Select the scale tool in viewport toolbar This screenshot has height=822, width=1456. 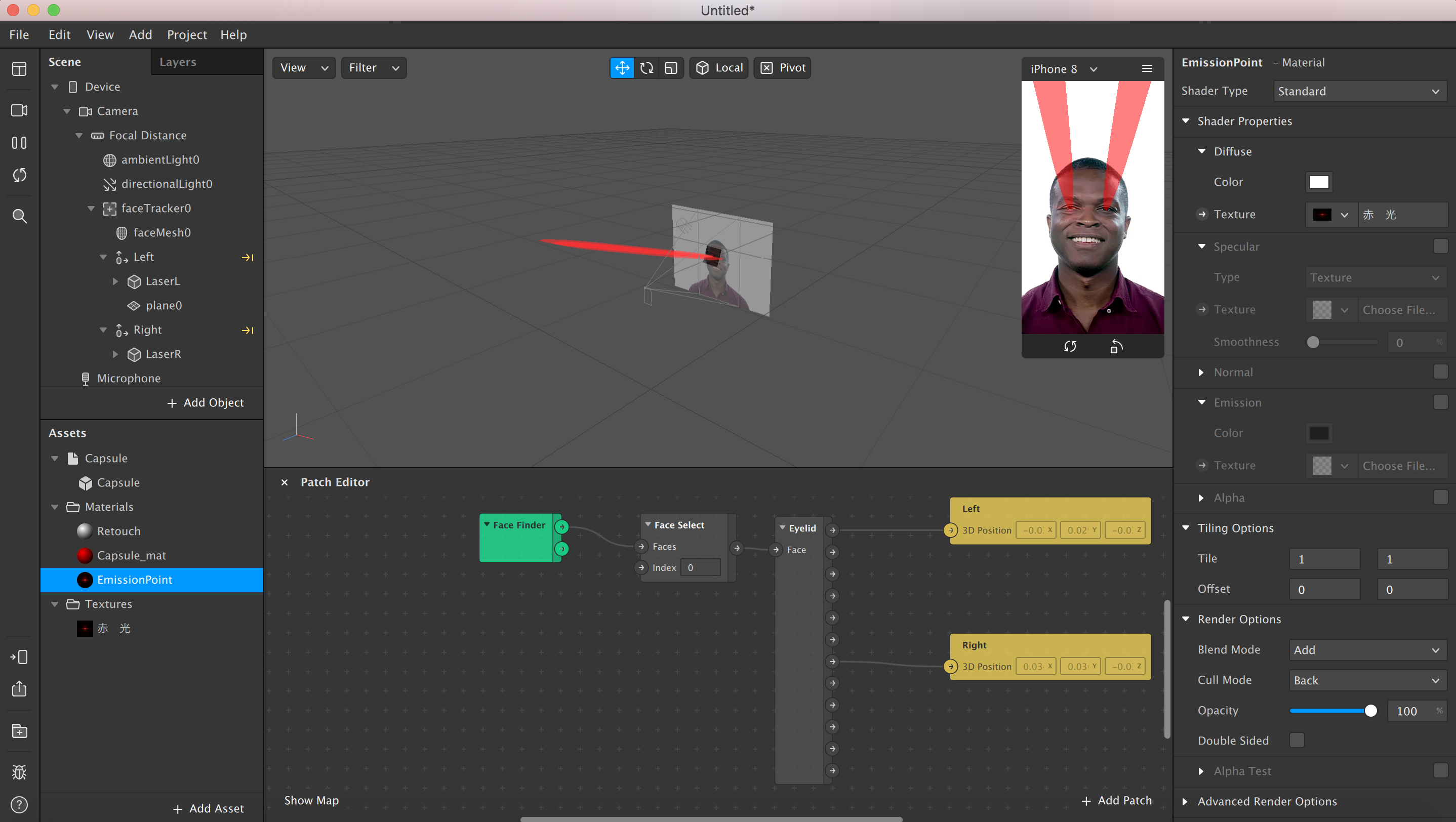coord(671,68)
